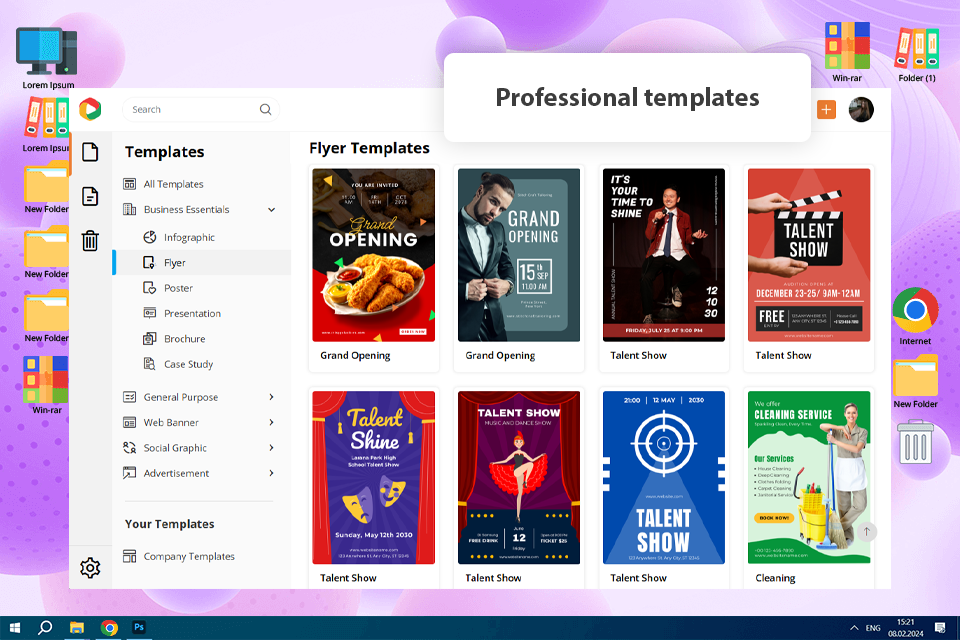Open the Grand Opening flyer with suited man
Viewport: 960px width, 640px height.
pyautogui.click(x=519, y=255)
